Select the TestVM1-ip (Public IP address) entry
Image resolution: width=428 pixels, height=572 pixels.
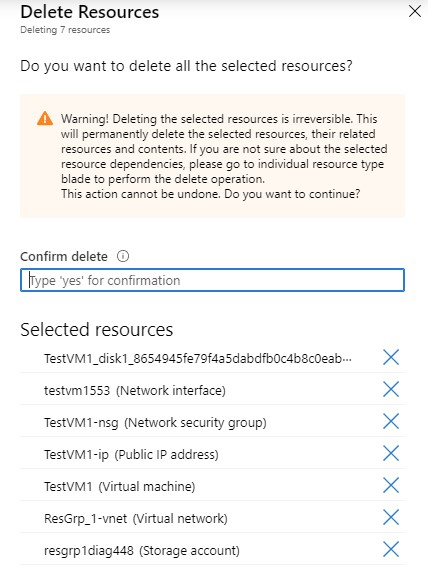pyautogui.click(x=131, y=455)
